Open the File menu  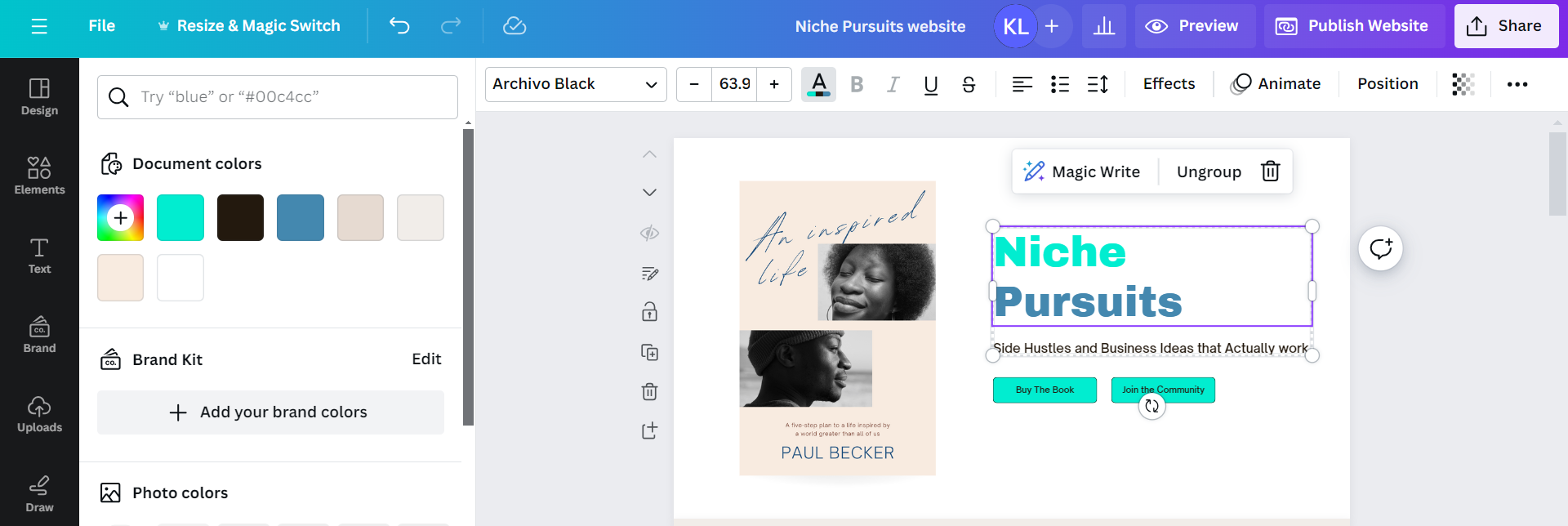101,26
